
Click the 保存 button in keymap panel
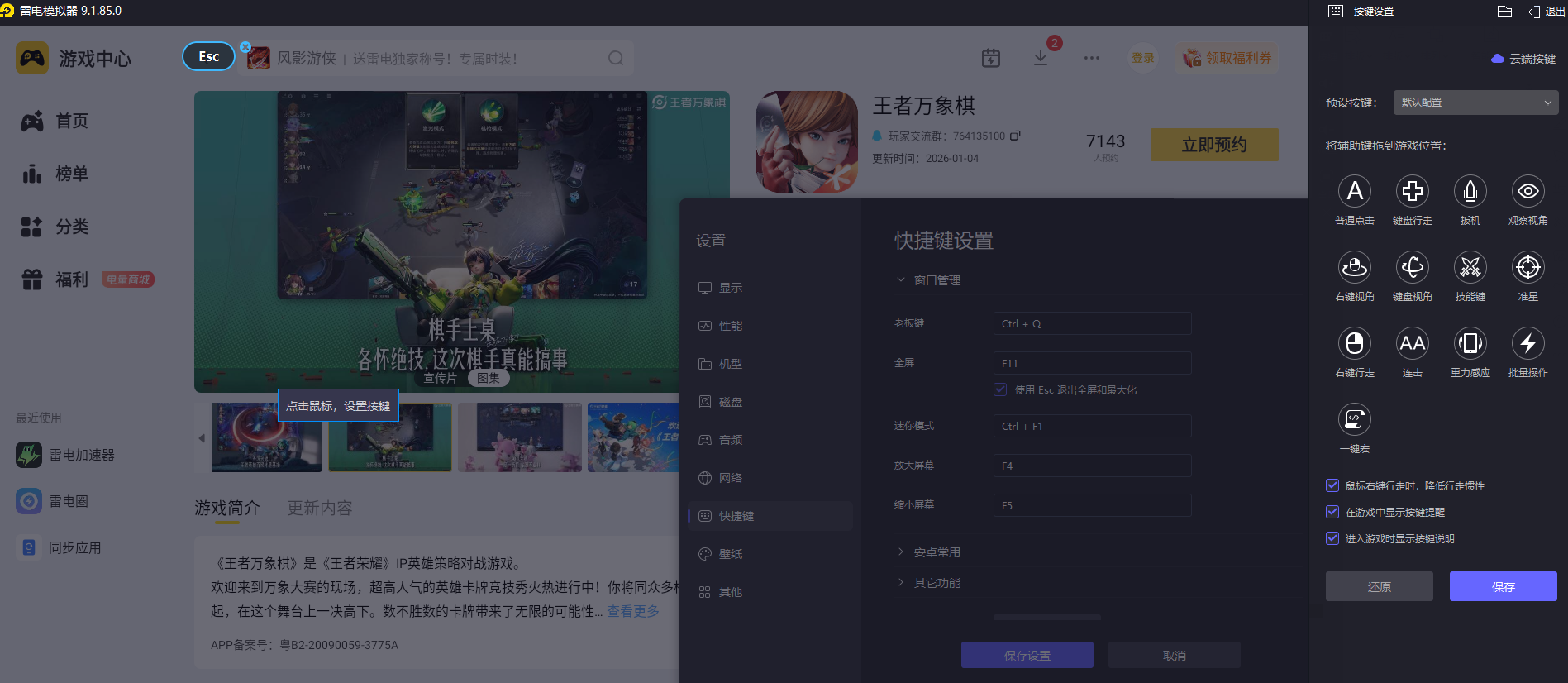(1503, 586)
